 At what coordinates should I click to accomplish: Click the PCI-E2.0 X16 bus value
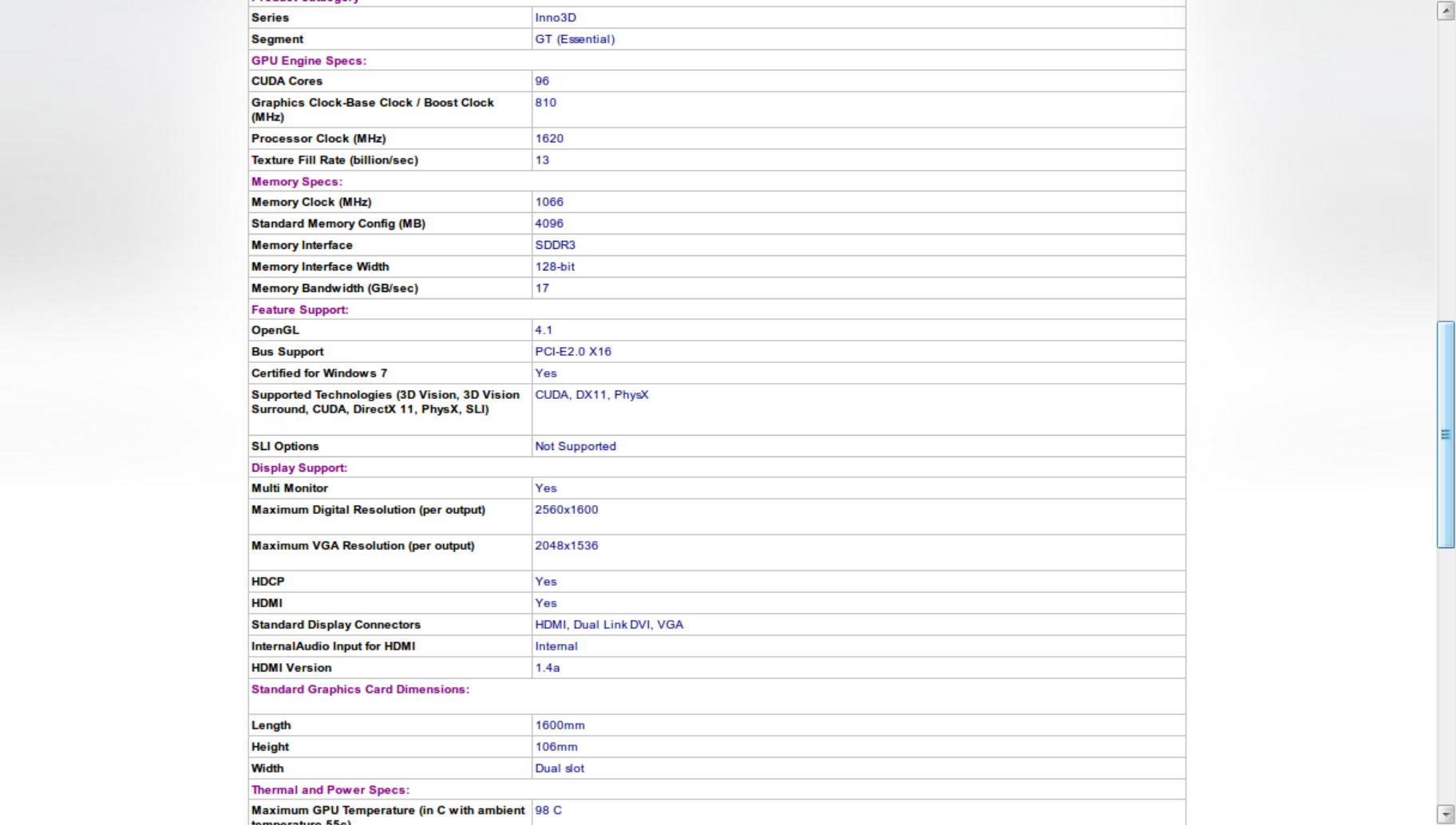pos(572,352)
